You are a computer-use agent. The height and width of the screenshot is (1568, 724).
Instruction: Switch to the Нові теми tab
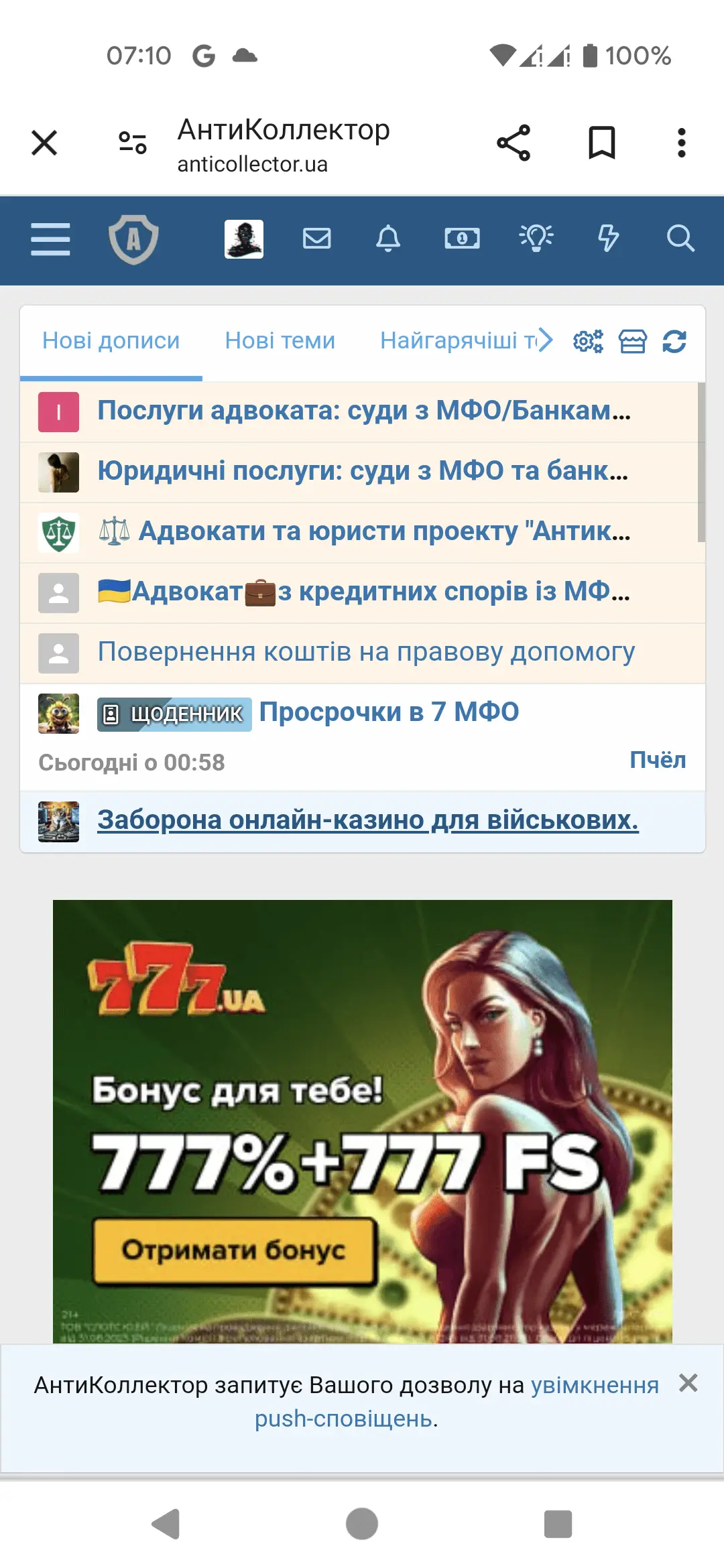[280, 340]
